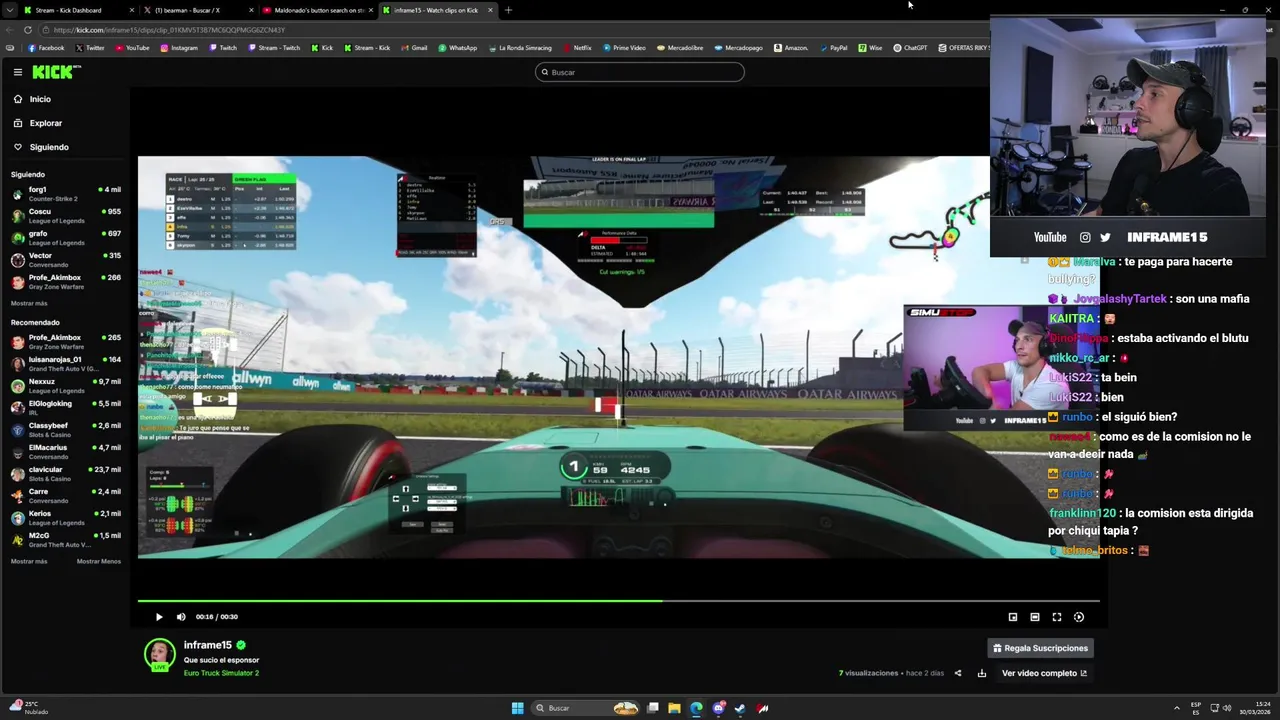
Task: Open the browser tab list chevron
Action: (x=8, y=10)
